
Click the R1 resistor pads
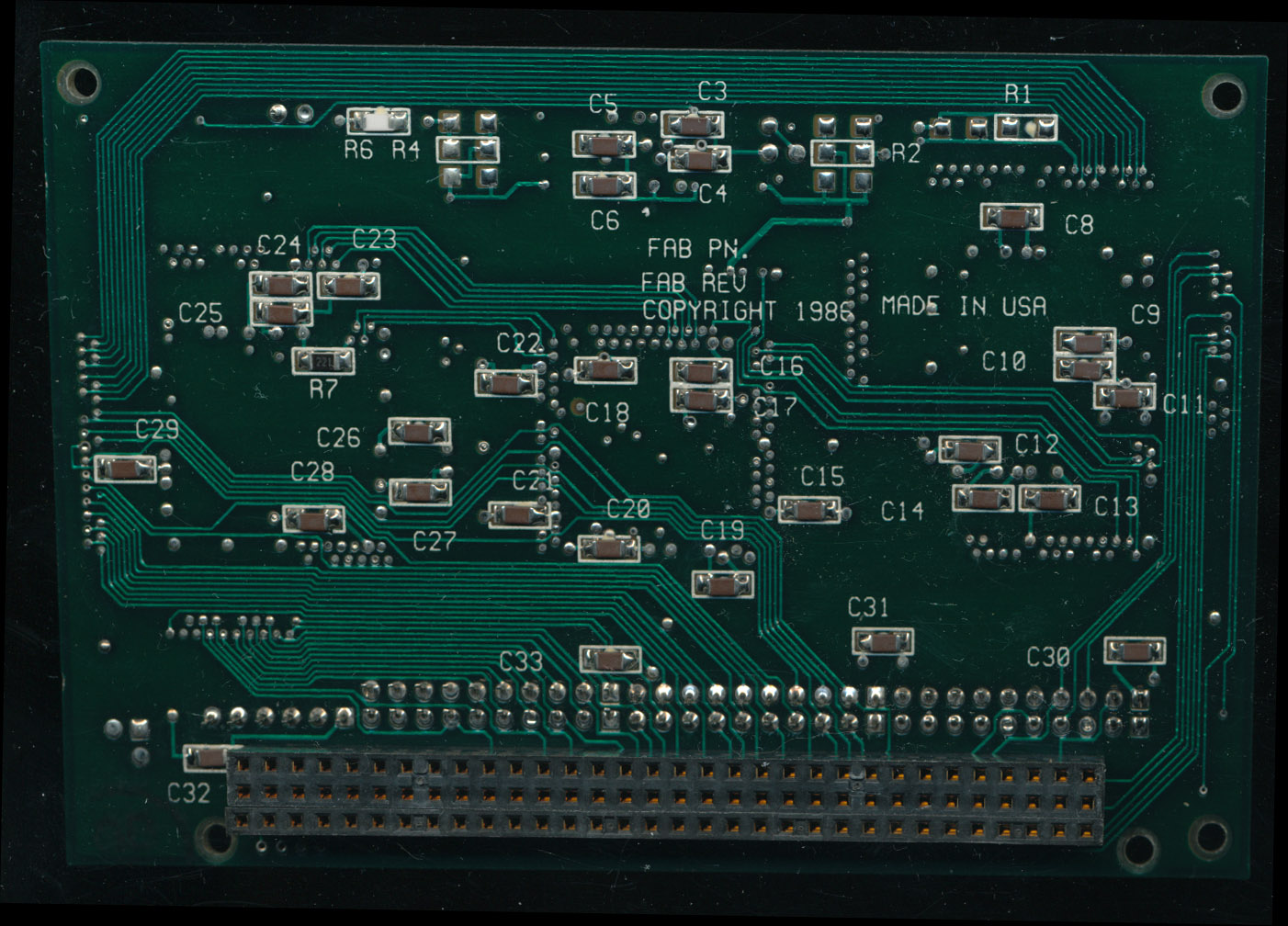1027,127
